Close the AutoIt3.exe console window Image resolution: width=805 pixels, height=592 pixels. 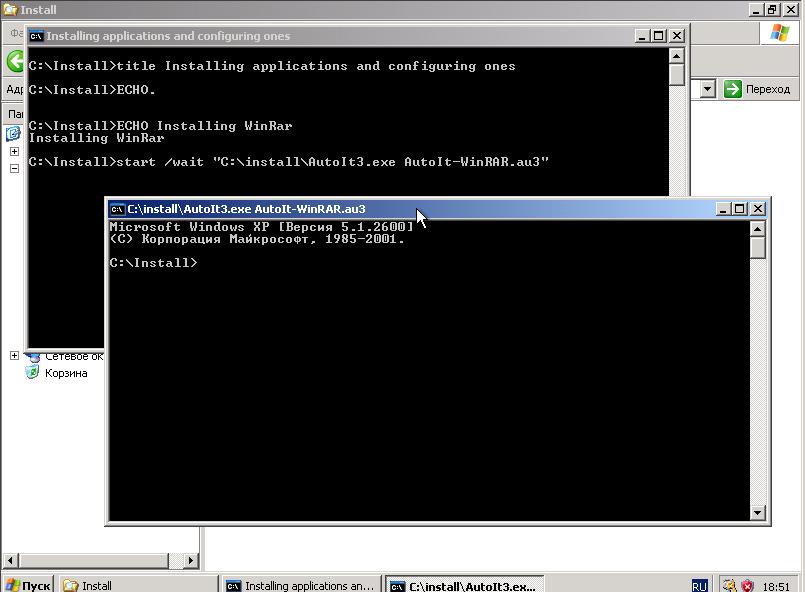click(758, 209)
